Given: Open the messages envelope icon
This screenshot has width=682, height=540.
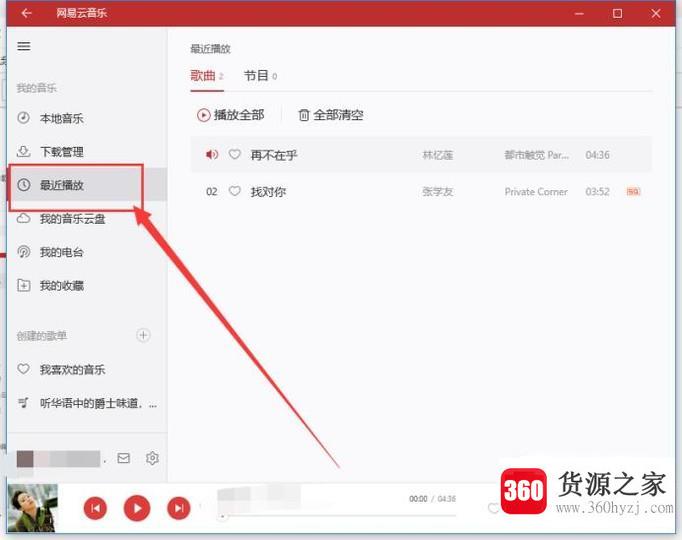Looking at the screenshot, I should coord(124,458).
